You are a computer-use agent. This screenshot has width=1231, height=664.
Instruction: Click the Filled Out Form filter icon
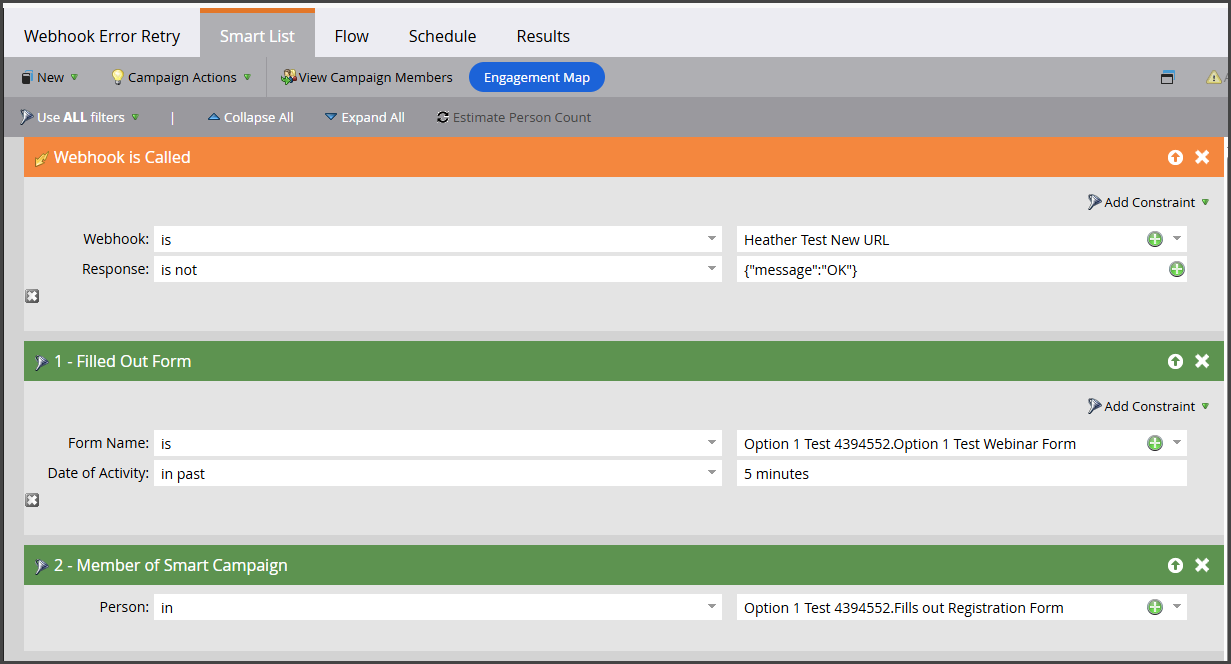41,362
